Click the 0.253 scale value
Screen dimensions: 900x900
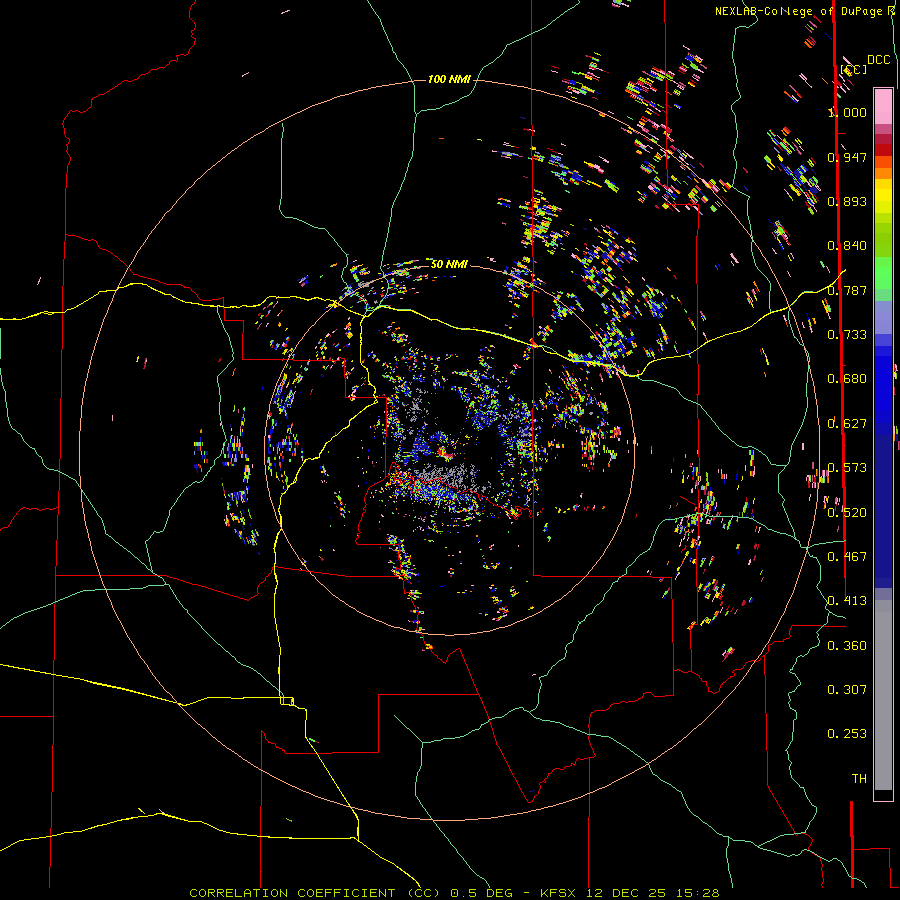click(x=847, y=734)
